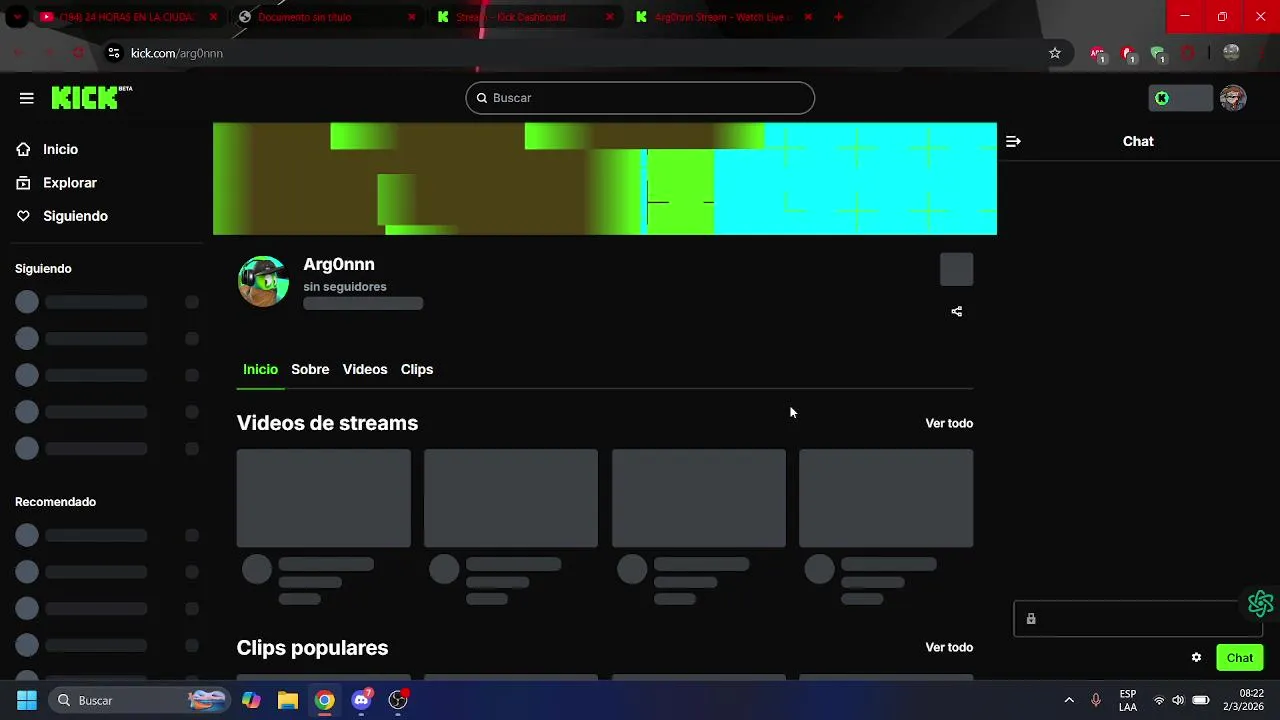Show hidden system tray icons
The height and width of the screenshot is (720, 1280).
click(1069, 700)
